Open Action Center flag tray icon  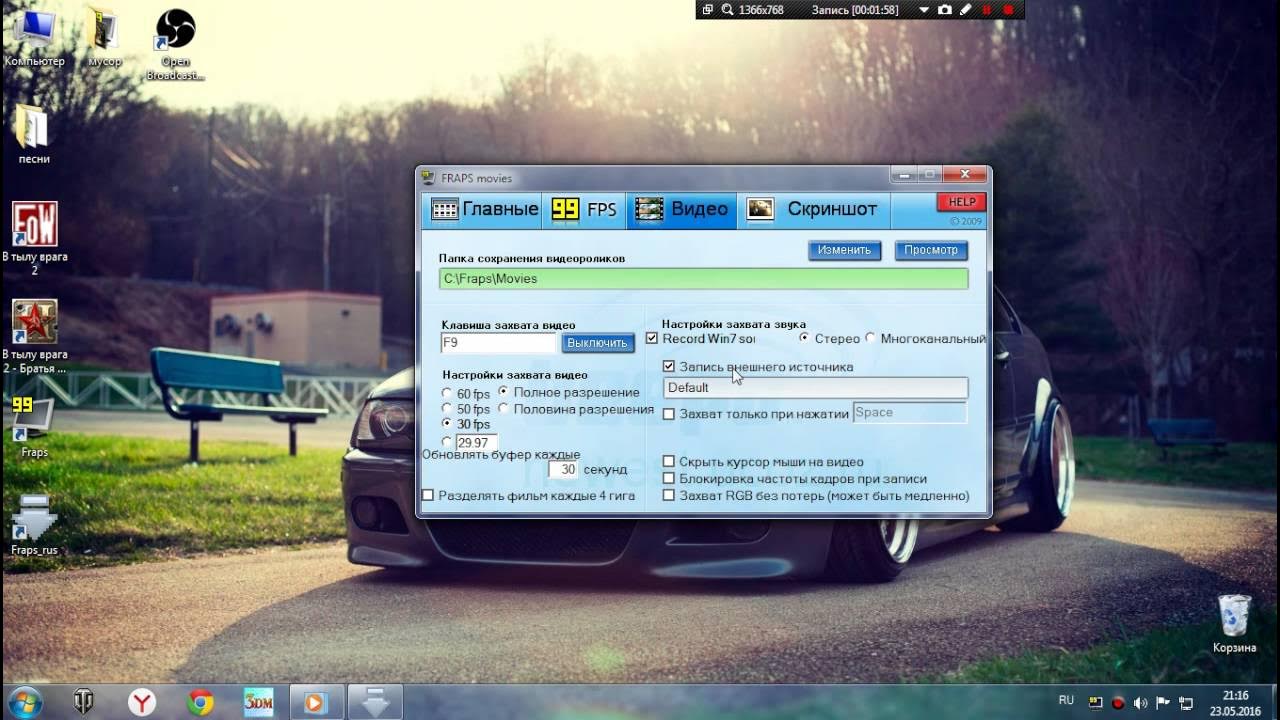tap(1162, 702)
